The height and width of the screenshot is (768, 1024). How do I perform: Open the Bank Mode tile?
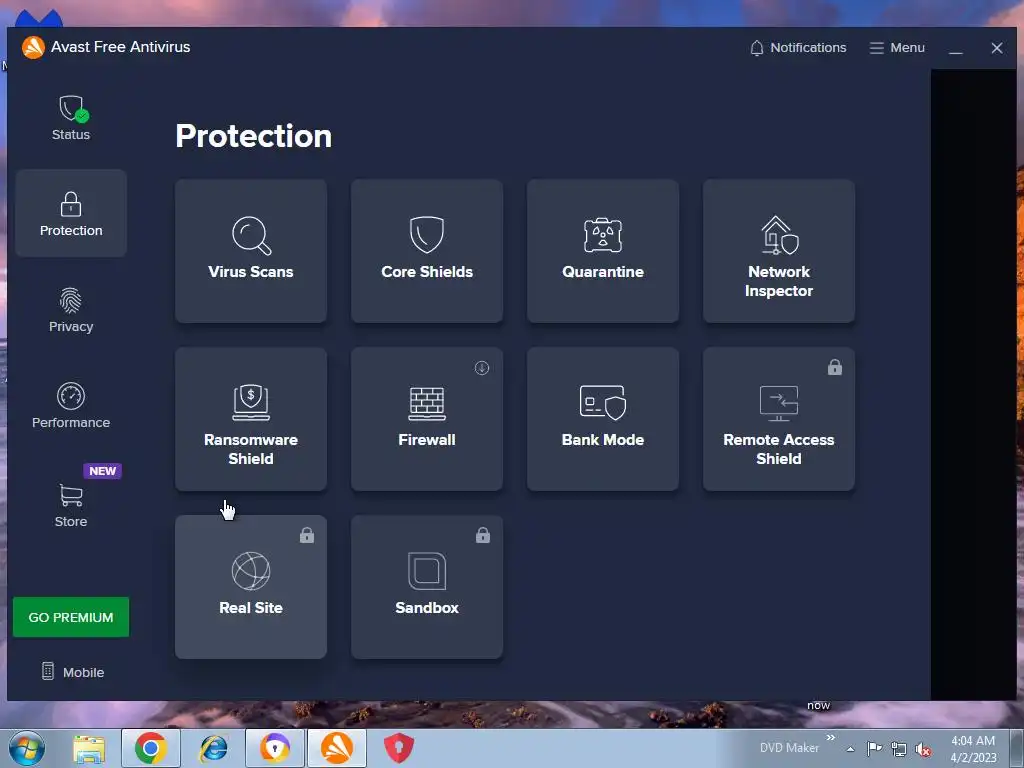click(x=603, y=419)
